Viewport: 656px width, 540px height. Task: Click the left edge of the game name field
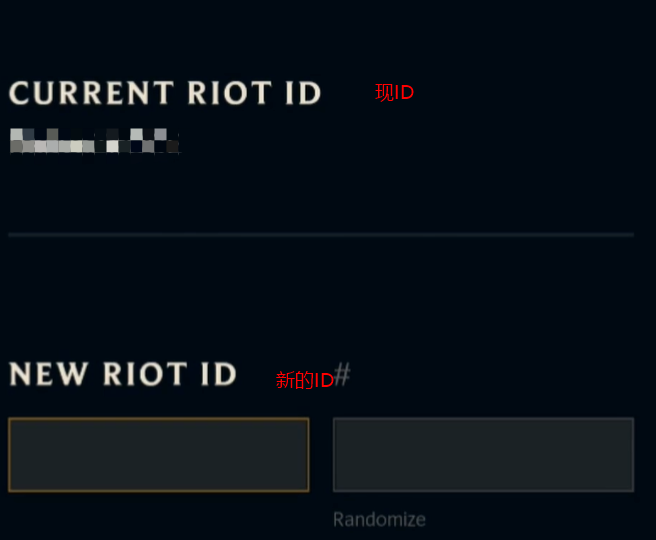pyautogui.click(x=20, y=455)
